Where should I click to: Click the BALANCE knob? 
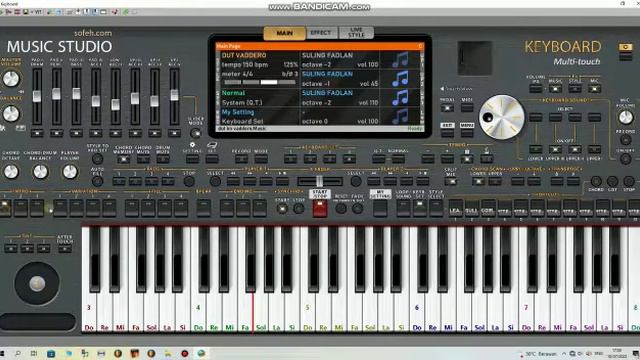click(11, 114)
